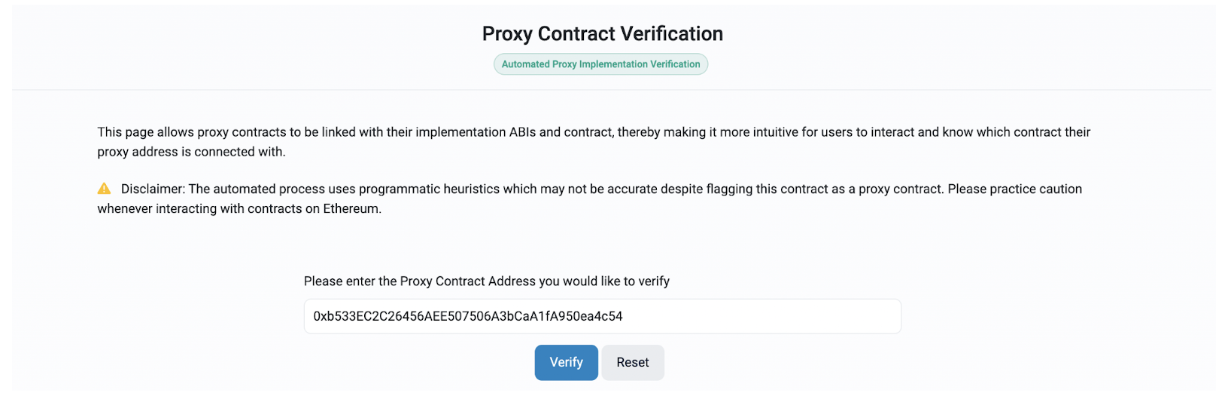
Task: Click the yellow warning triangle icon
Action: (104, 189)
